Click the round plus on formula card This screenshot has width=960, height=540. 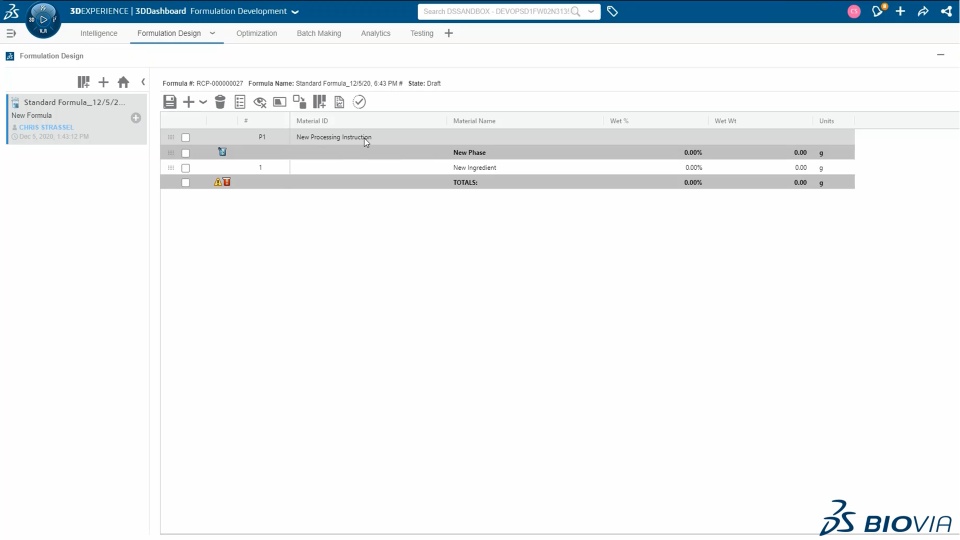pos(136,118)
